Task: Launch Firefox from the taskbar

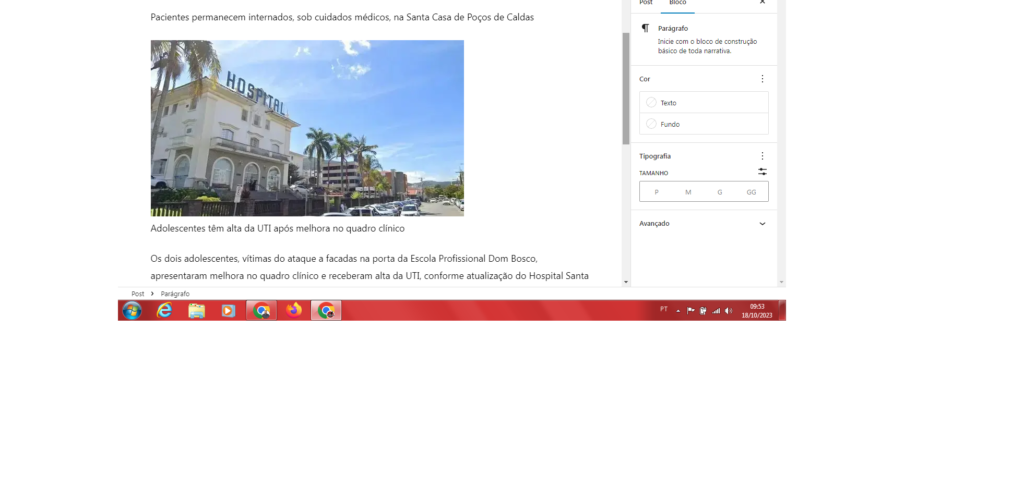Action: click(293, 311)
